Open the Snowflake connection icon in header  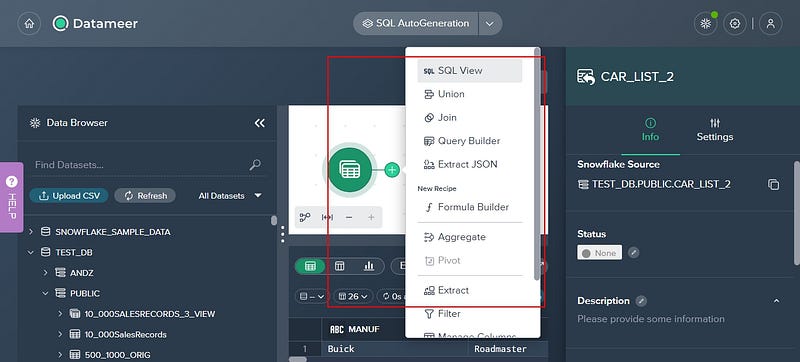[706, 23]
